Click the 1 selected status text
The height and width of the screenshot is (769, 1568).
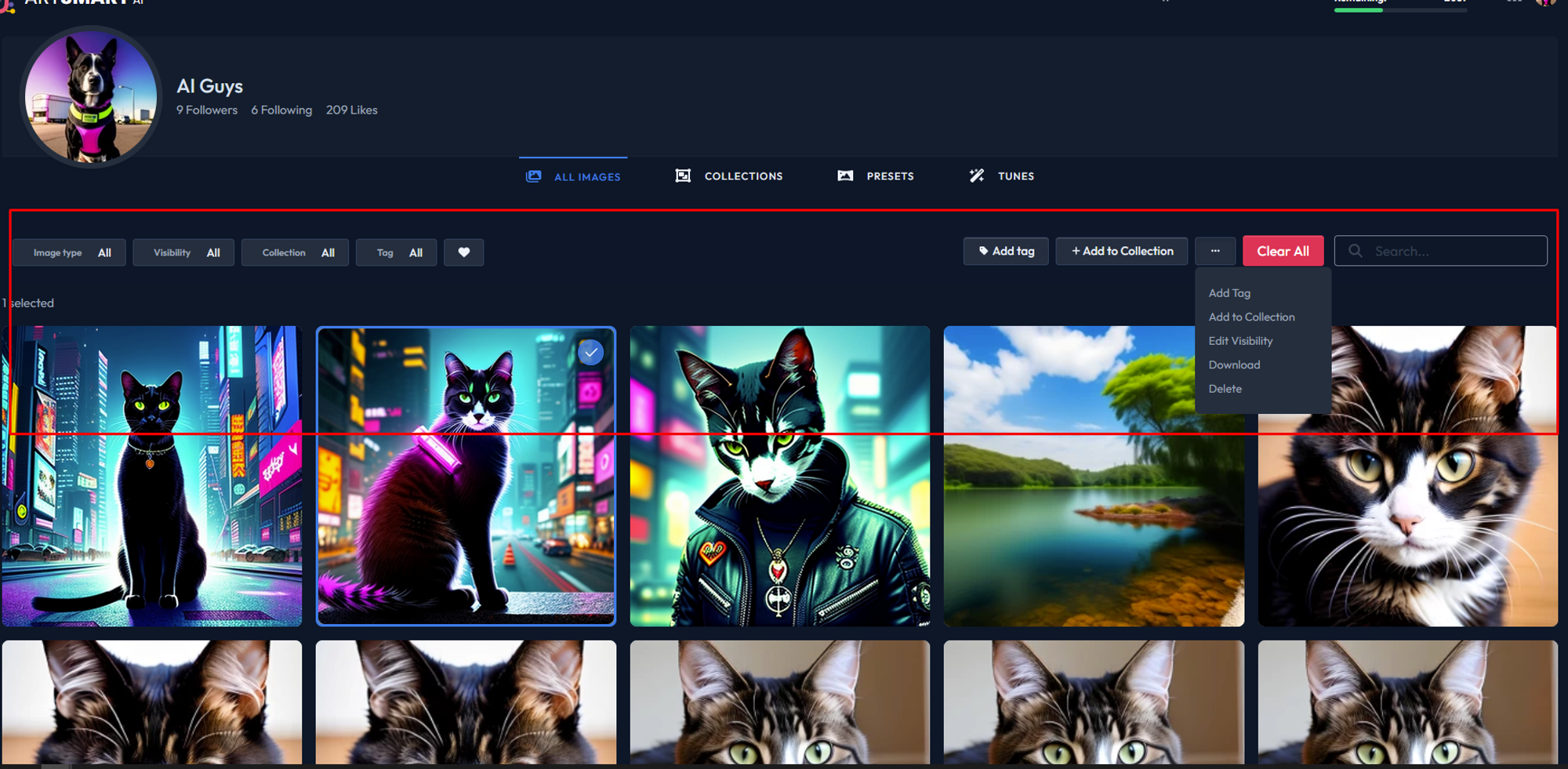pyautogui.click(x=28, y=303)
